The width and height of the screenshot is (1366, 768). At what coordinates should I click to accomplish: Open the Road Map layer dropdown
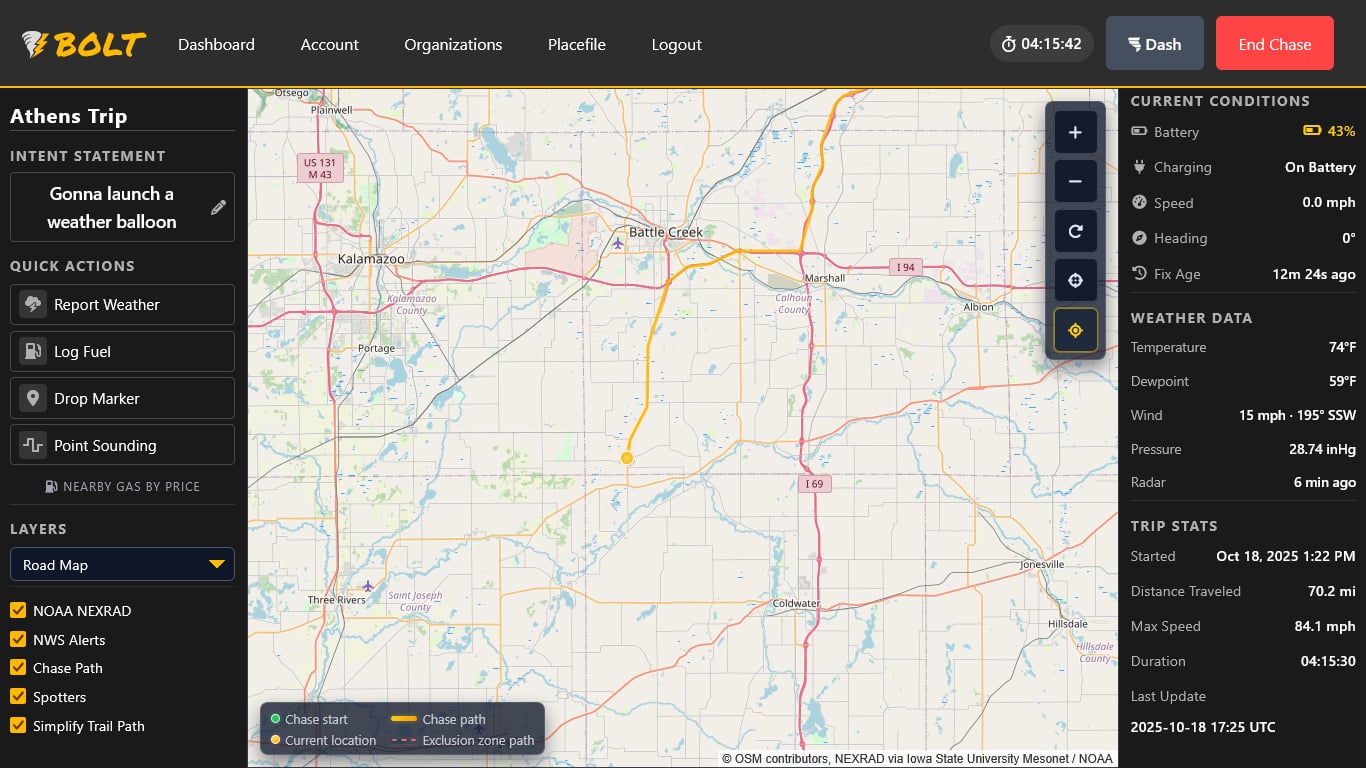click(x=122, y=564)
